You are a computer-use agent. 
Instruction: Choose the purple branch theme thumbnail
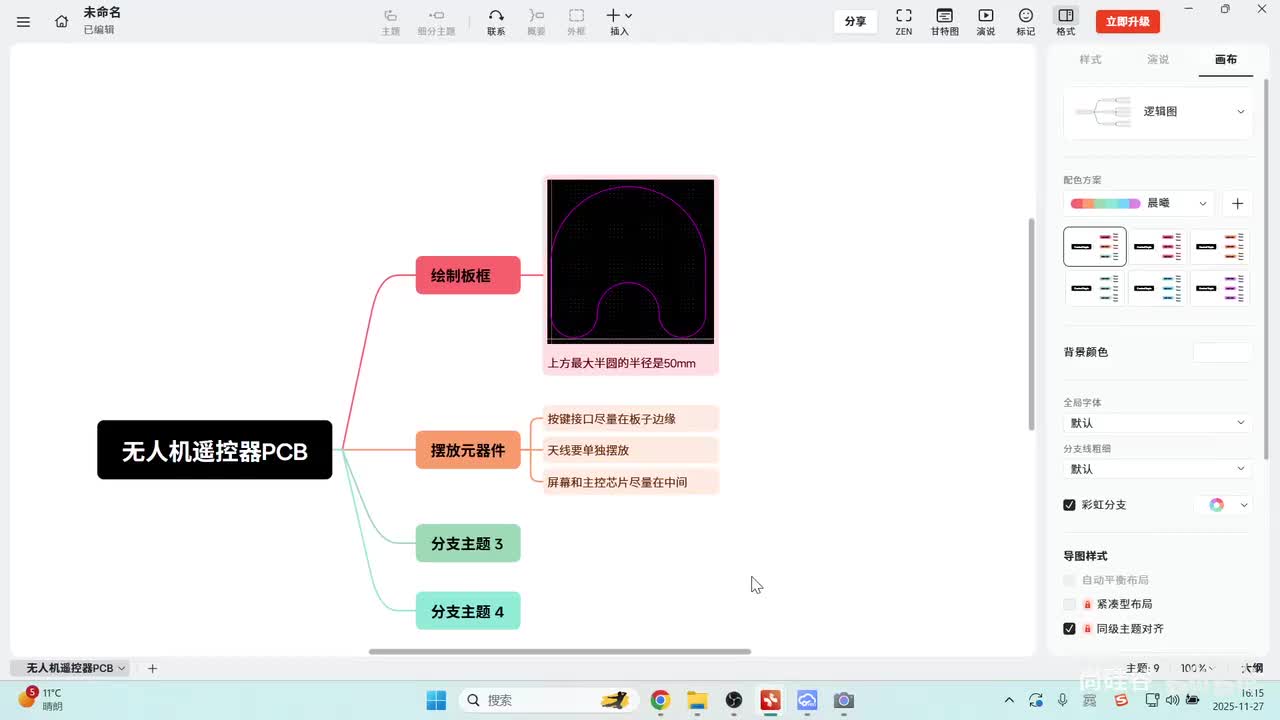[1220, 288]
